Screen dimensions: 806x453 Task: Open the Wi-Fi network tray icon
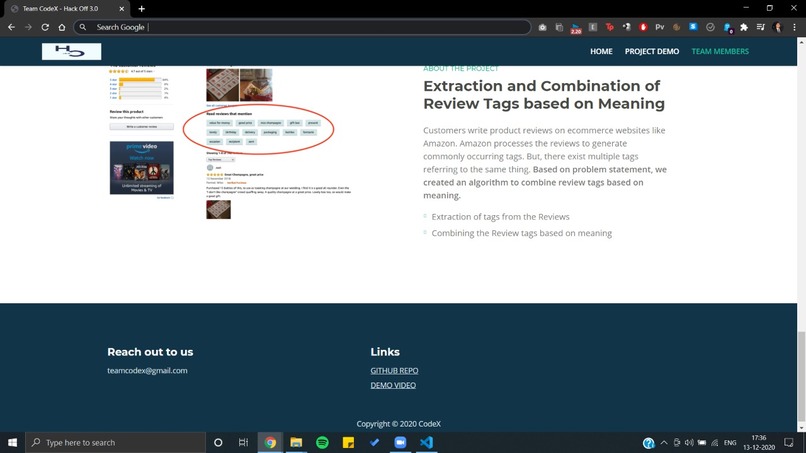pyautogui.click(x=715, y=443)
